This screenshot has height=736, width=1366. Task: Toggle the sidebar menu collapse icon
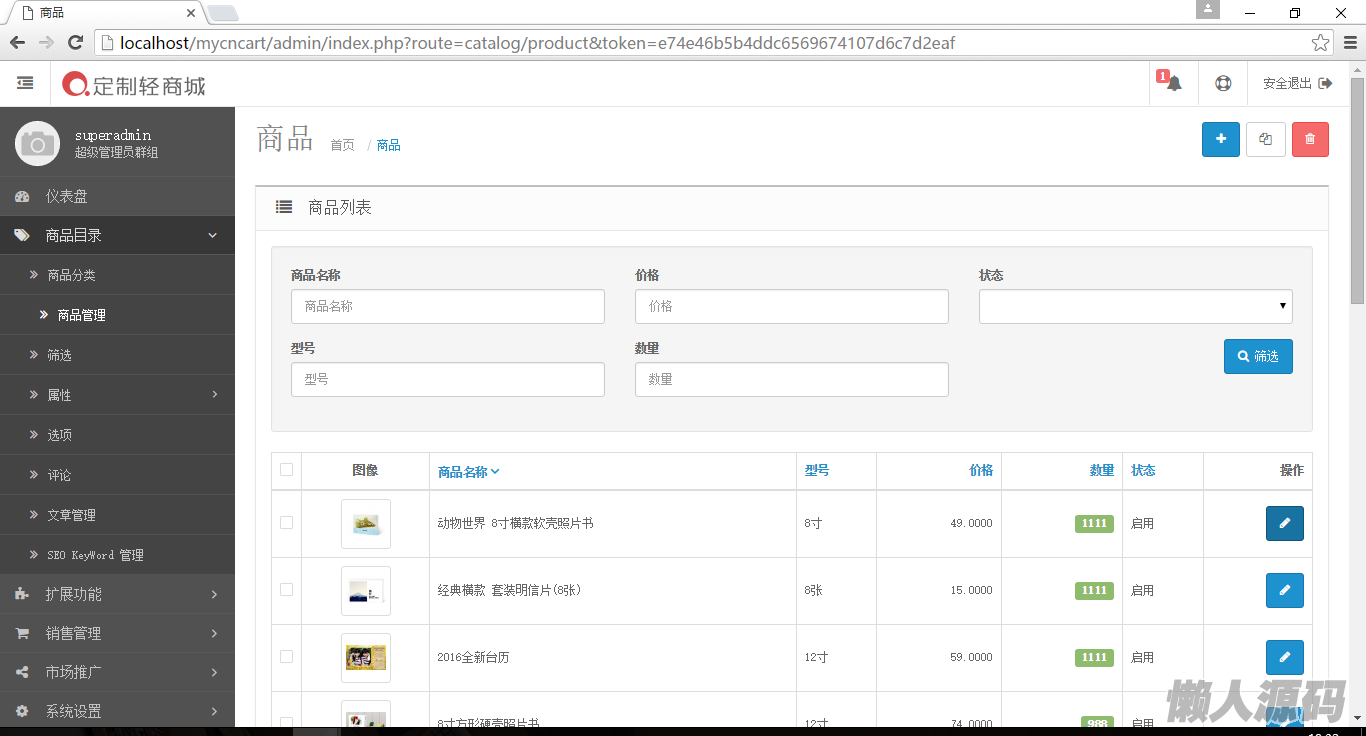pyautogui.click(x=25, y=83)
